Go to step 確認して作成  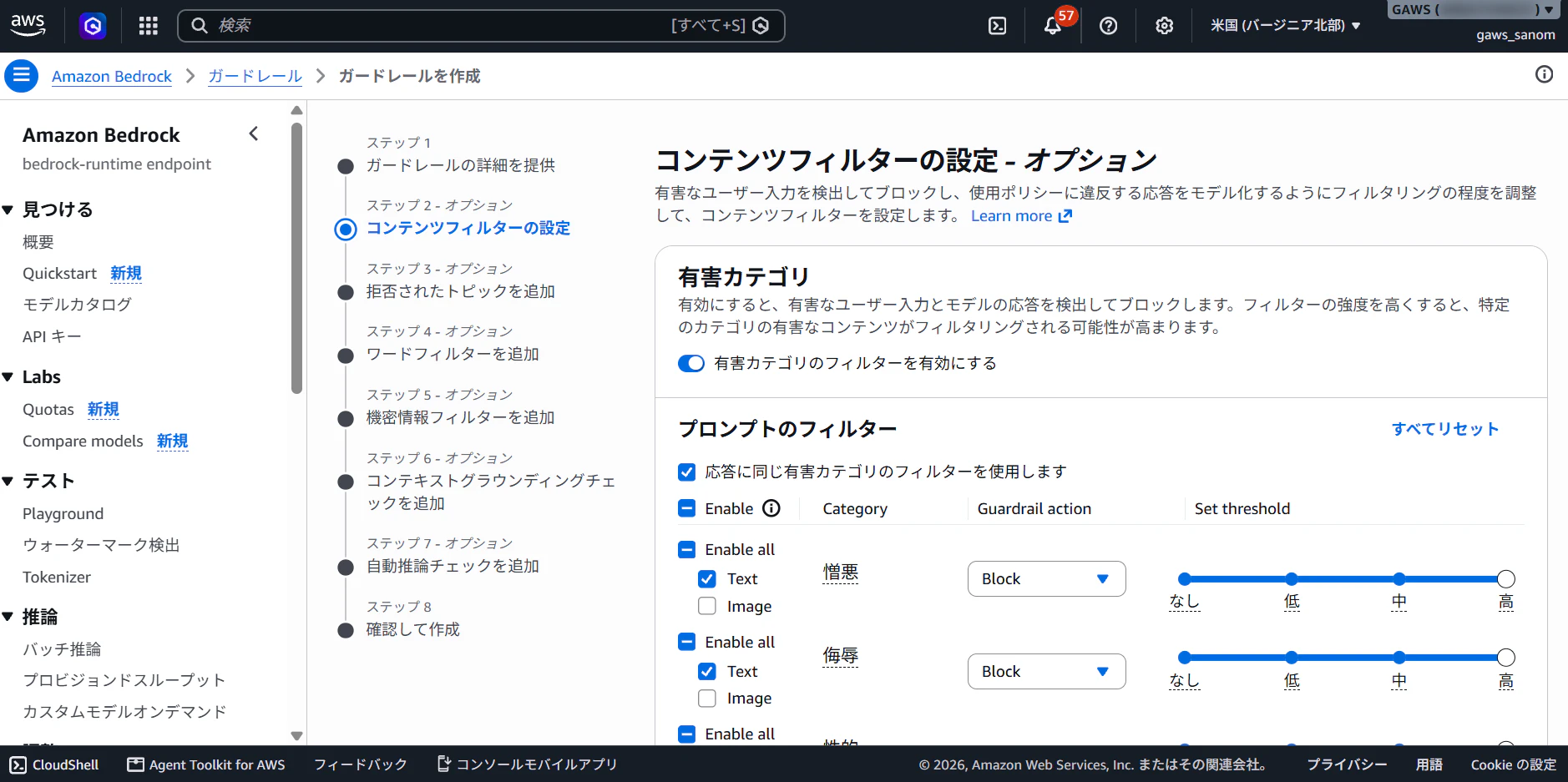(x=413, y=629)
